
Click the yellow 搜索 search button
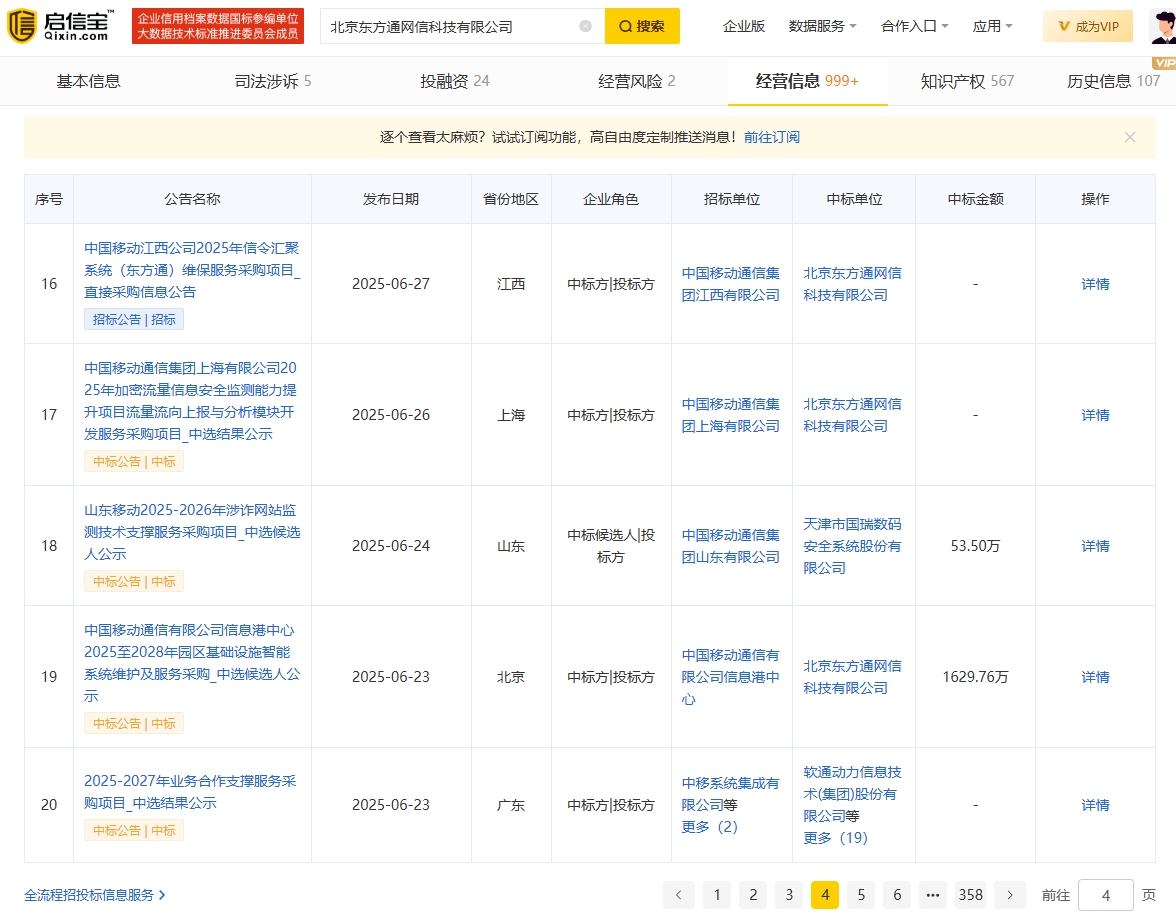(642, 26)
